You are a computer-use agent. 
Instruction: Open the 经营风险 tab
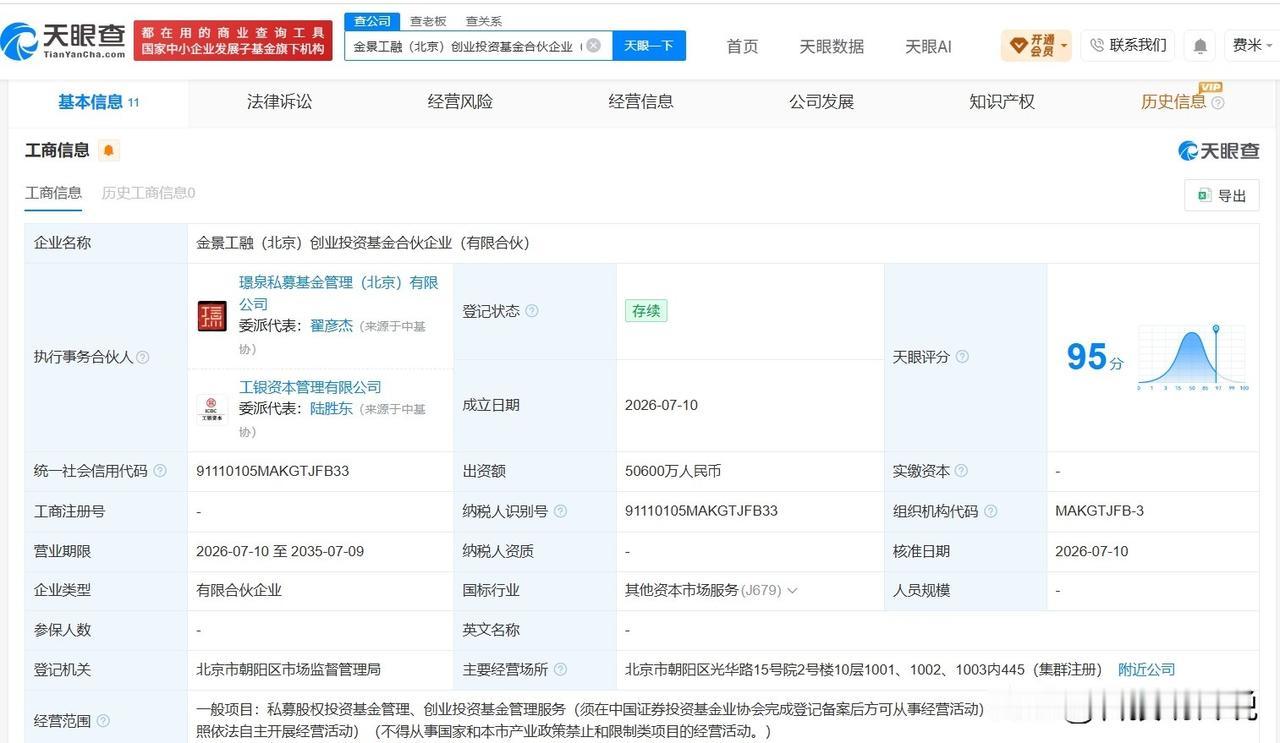(460, 102)
